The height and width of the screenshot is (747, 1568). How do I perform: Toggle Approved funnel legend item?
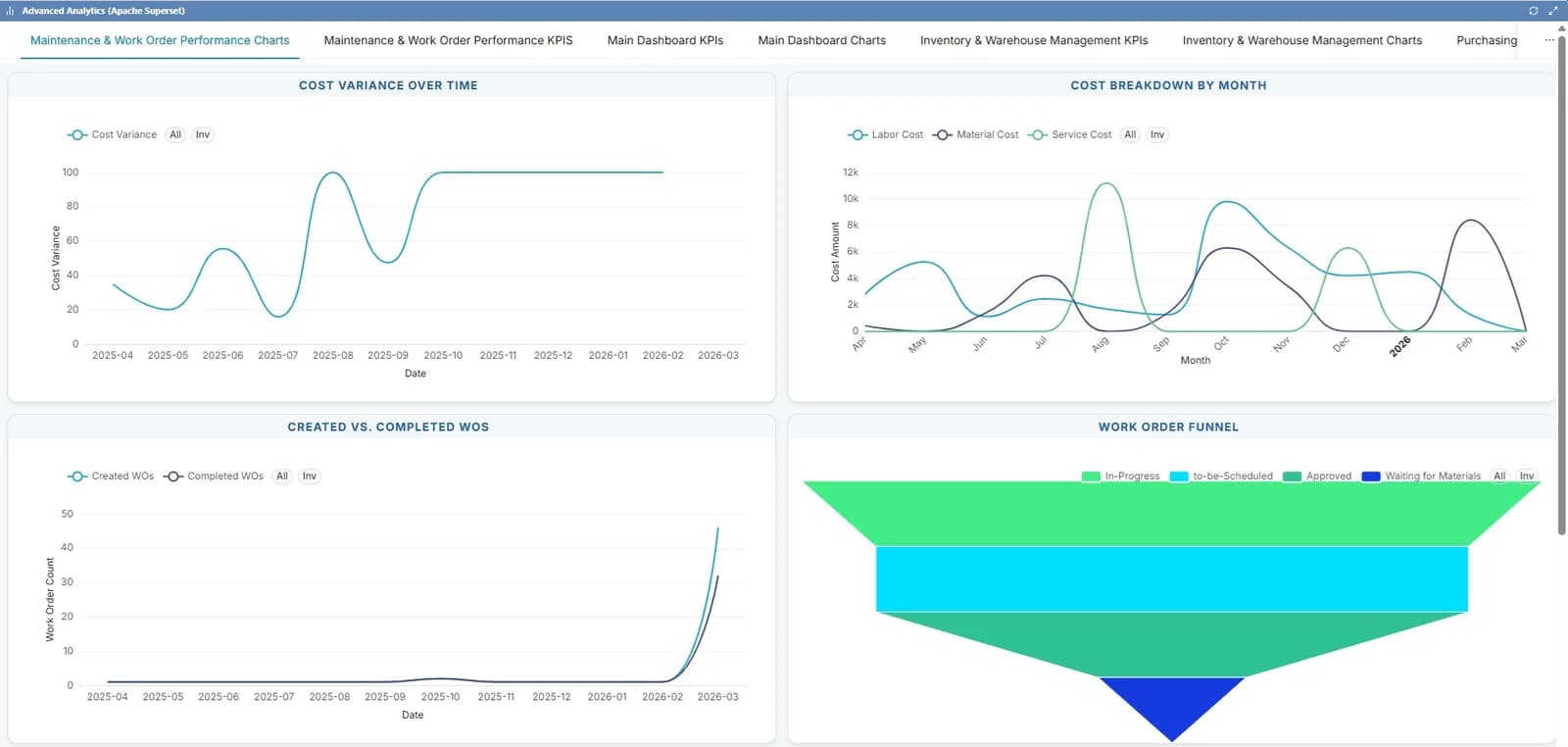click(x=1317, y=476)
